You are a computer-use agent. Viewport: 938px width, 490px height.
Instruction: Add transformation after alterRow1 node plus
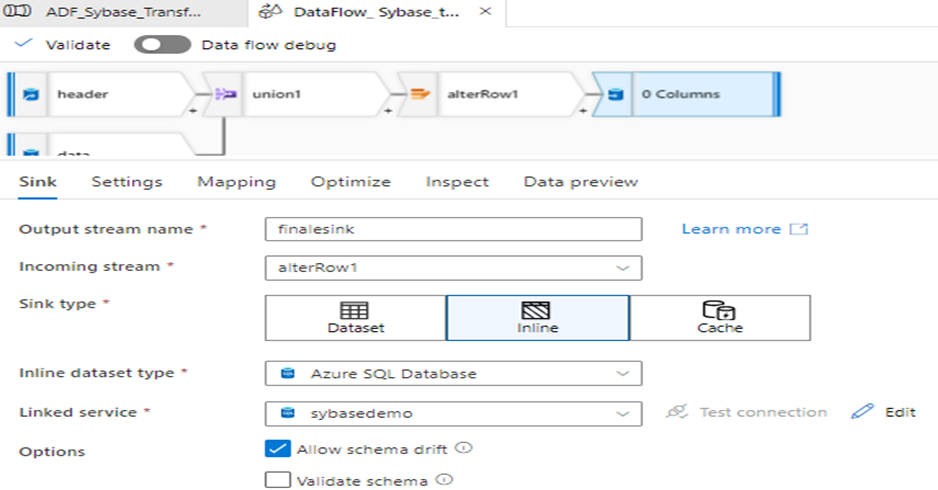pos(583,111)
